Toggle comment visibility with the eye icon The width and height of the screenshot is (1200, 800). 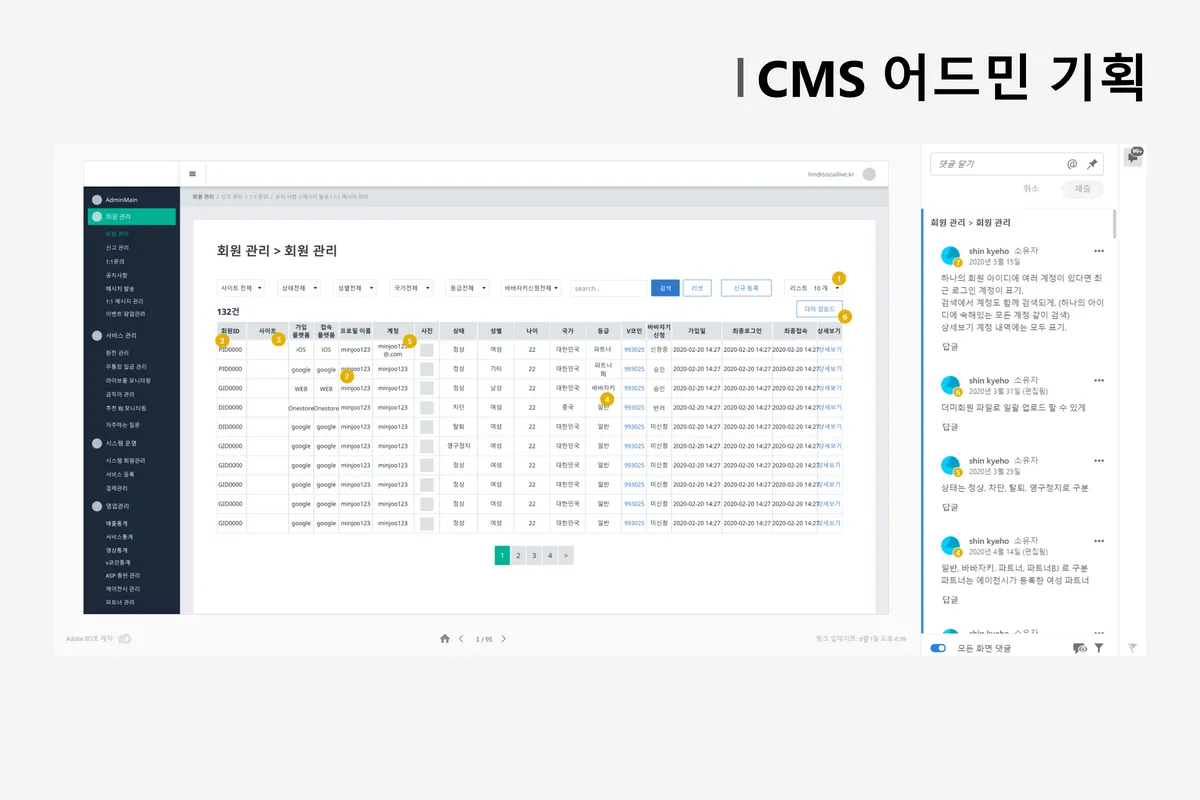(x=1079, y=648)
